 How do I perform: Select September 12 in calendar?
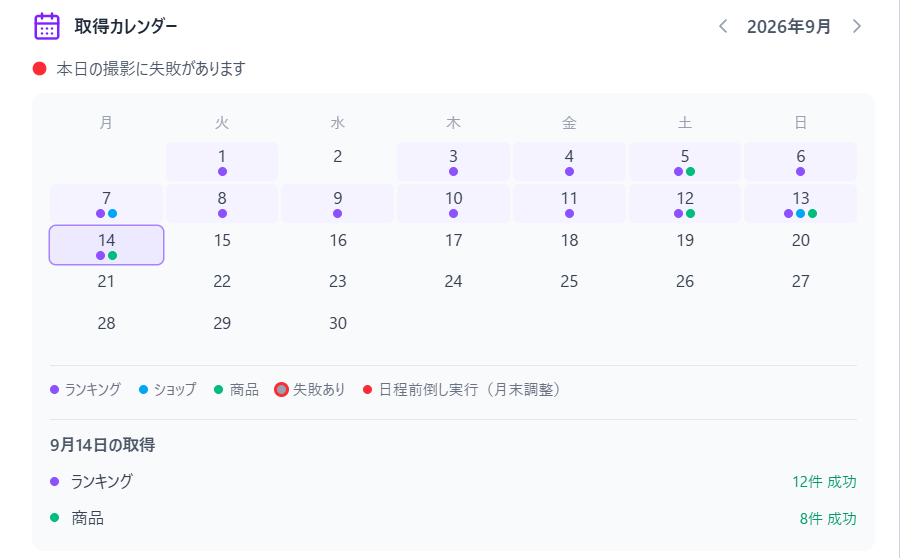(685, 204)
